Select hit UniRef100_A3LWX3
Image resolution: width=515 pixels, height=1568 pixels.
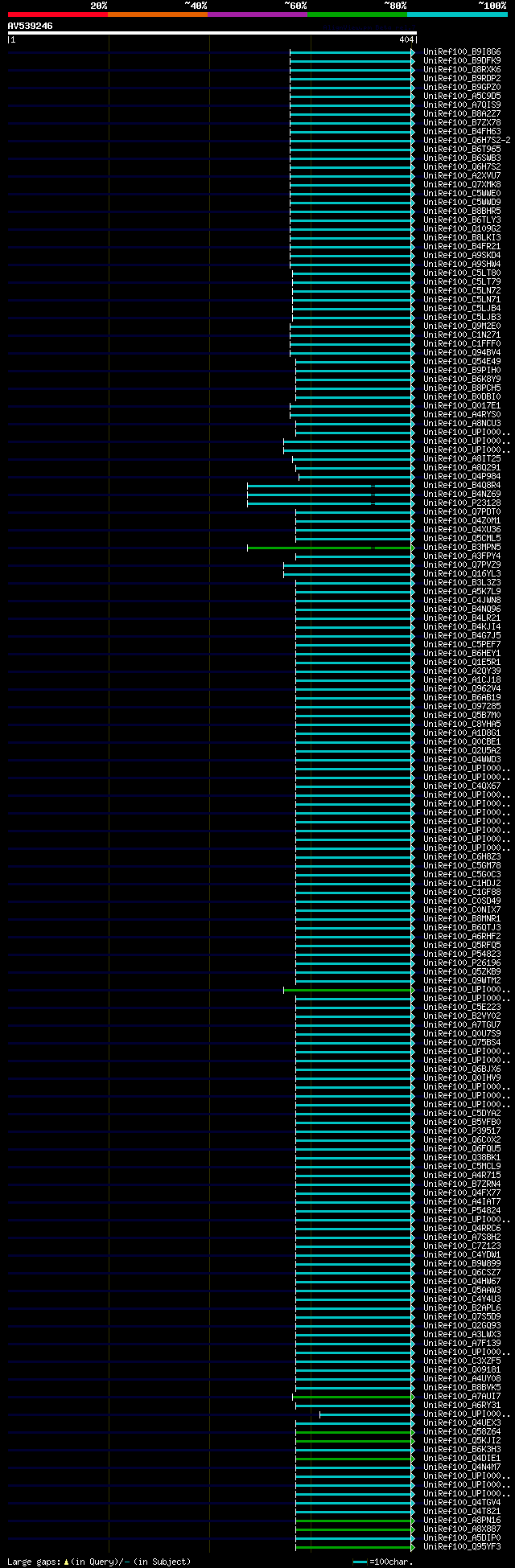pyautogui.click(x=462, y=1334)
